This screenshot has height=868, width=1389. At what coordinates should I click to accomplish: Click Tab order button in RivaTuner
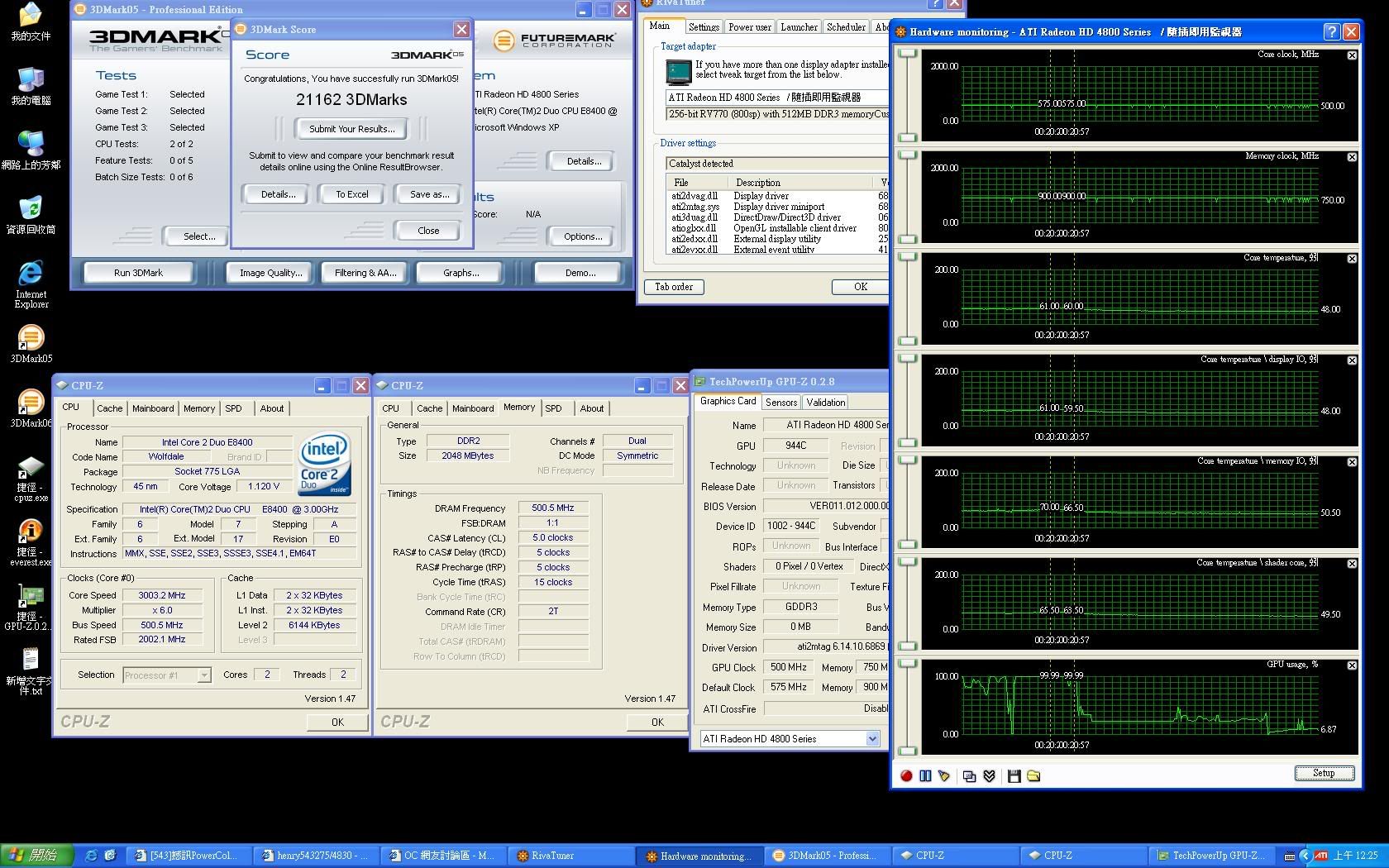(x=674, y=287)
